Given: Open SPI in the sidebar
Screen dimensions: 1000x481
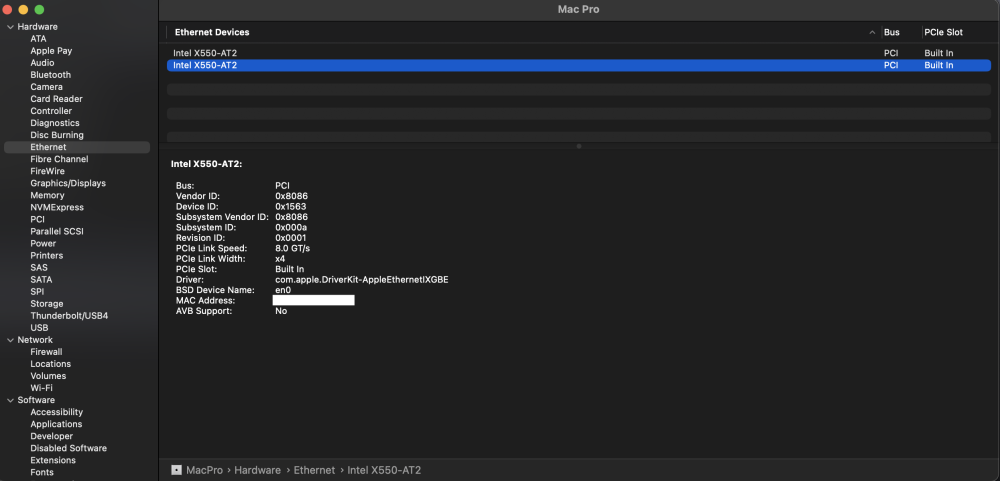Looking at the screenshot, I should [37, 292].
